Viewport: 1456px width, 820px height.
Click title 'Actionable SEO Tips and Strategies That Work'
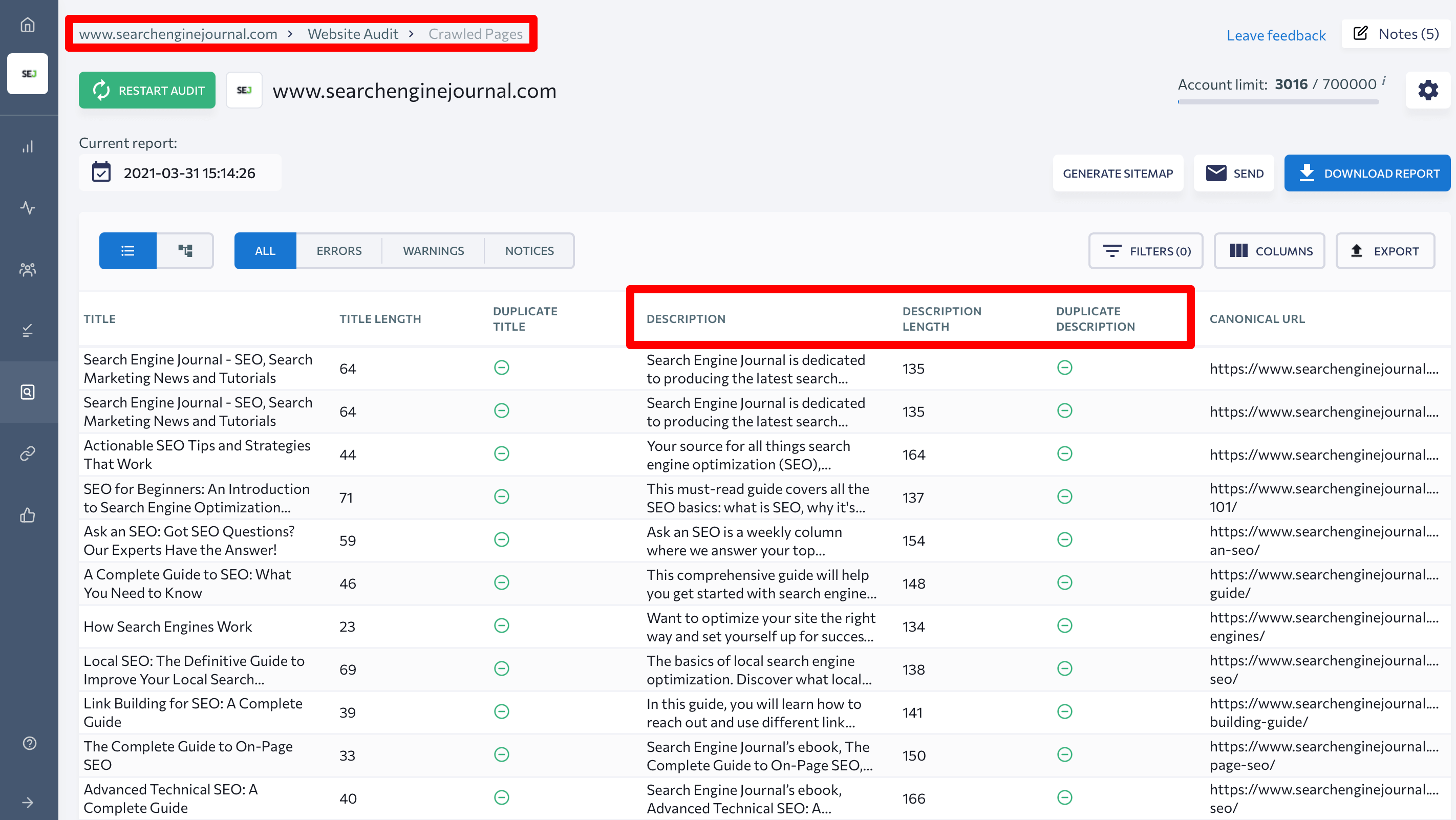(x=197, y=455)
